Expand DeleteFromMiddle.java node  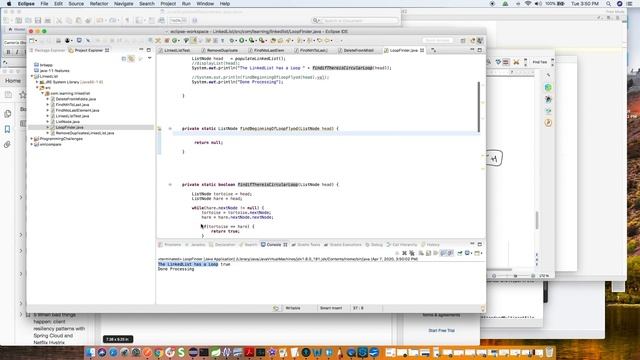pos(48,99)
